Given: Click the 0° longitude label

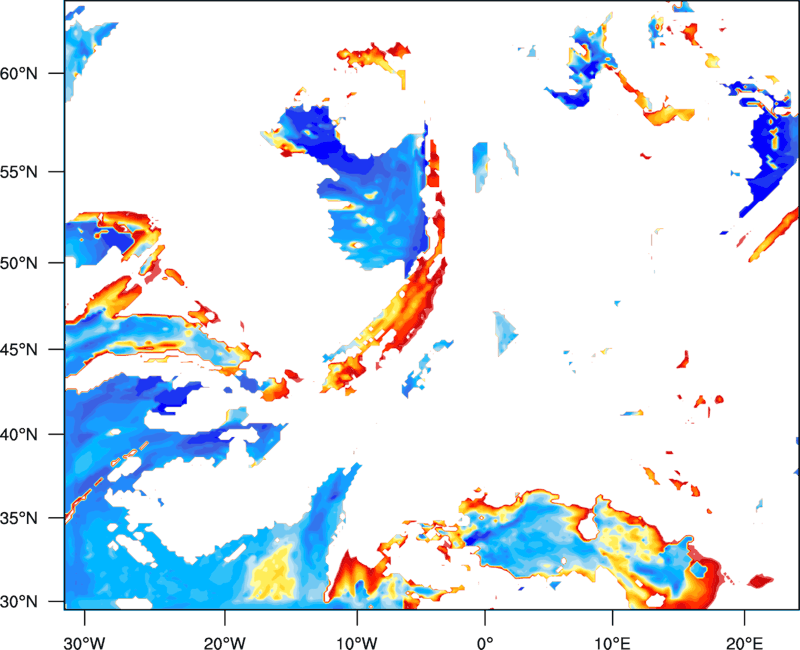Looking at the screenshot, I should [x=485, y=643].
